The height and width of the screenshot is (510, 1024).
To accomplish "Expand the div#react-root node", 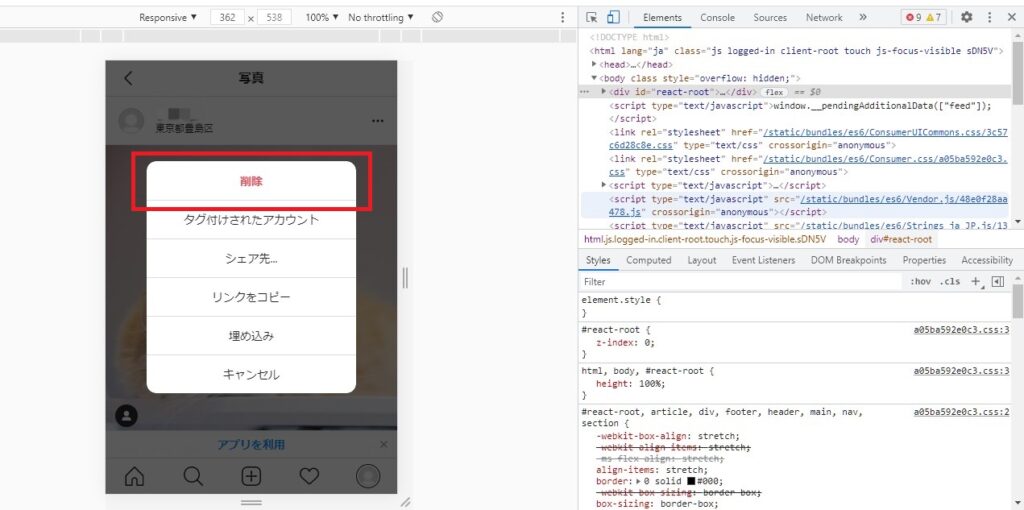I will [603, 91].
